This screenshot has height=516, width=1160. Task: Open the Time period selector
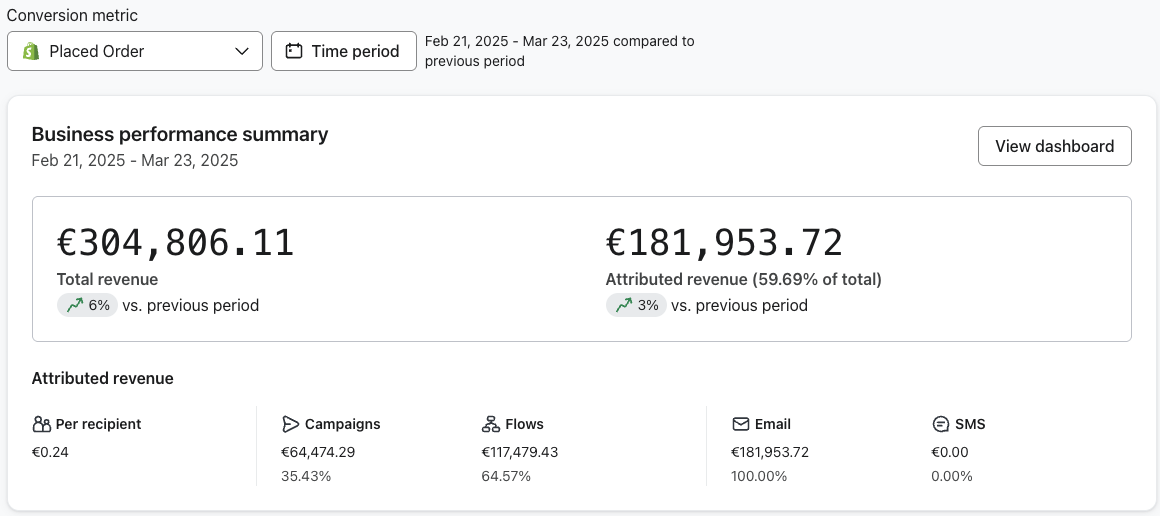(x=344, y=51)
